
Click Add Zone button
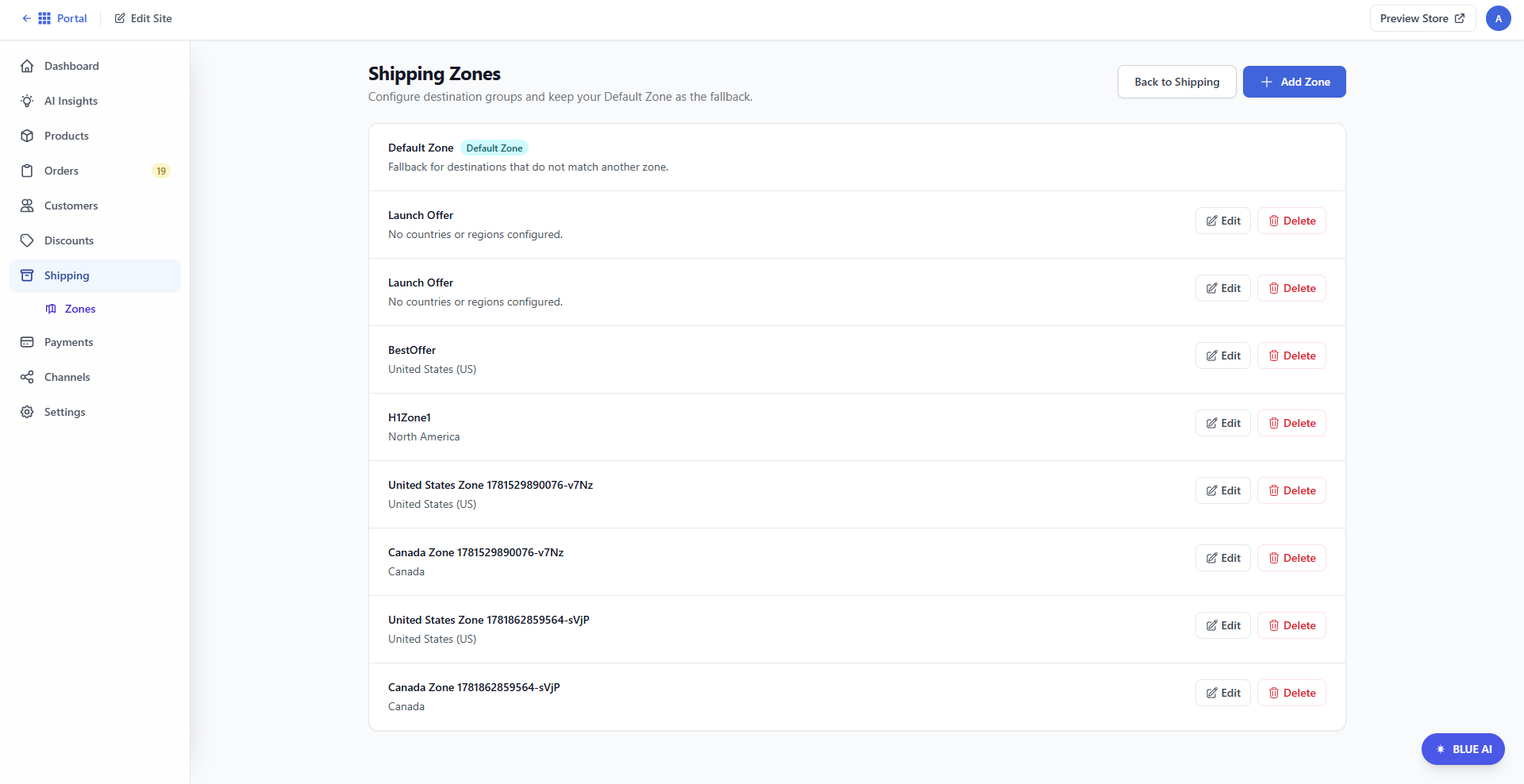point(1294,82)
